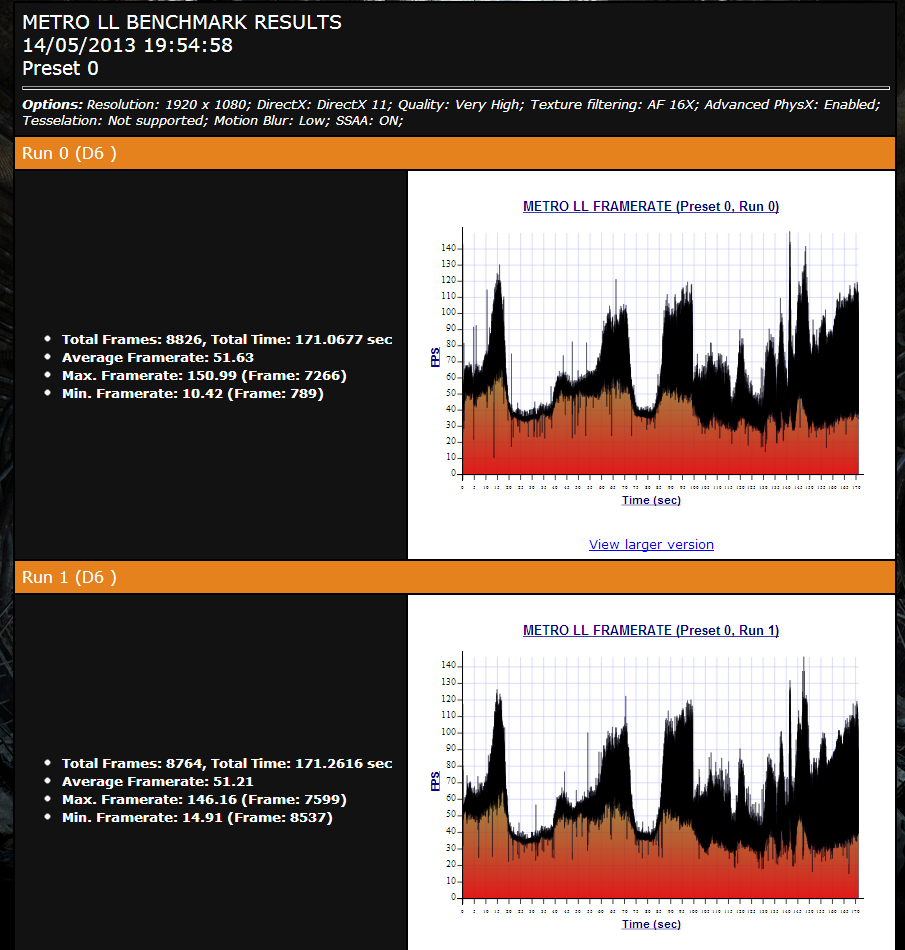The width and height of the screenshot is (905, 950).
Task: Click the 'Preset 0' heading text
Action: click(x=60, y=68)
